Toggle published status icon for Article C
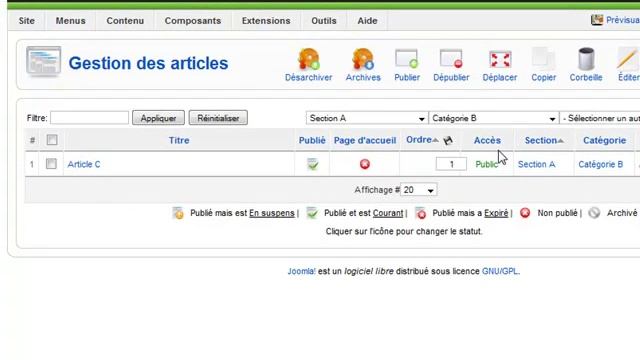The width and height of the screenshot is (640, 360). click(x=313, y=164)
